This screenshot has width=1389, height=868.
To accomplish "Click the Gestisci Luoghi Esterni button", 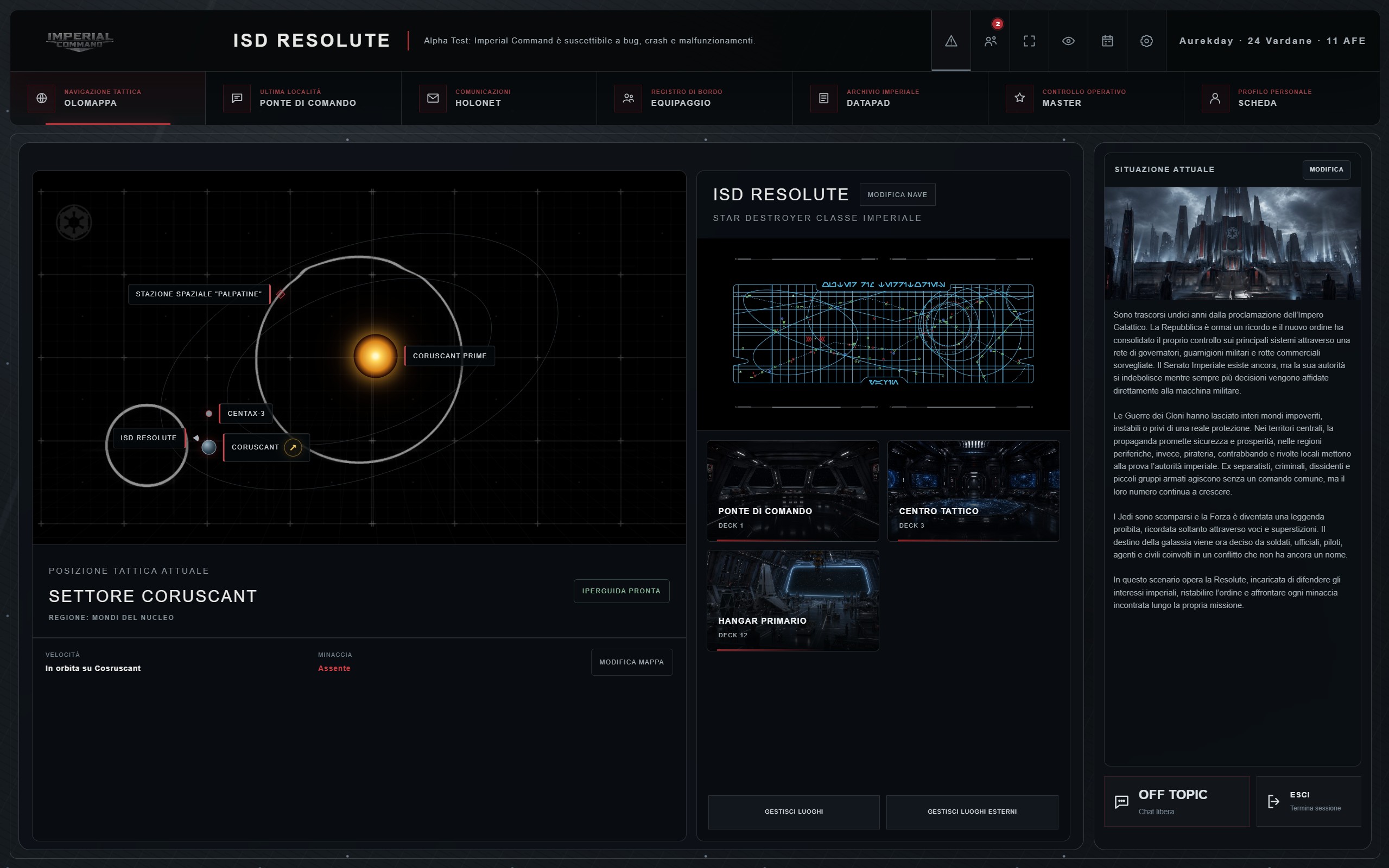I will (x=972, y=812).
